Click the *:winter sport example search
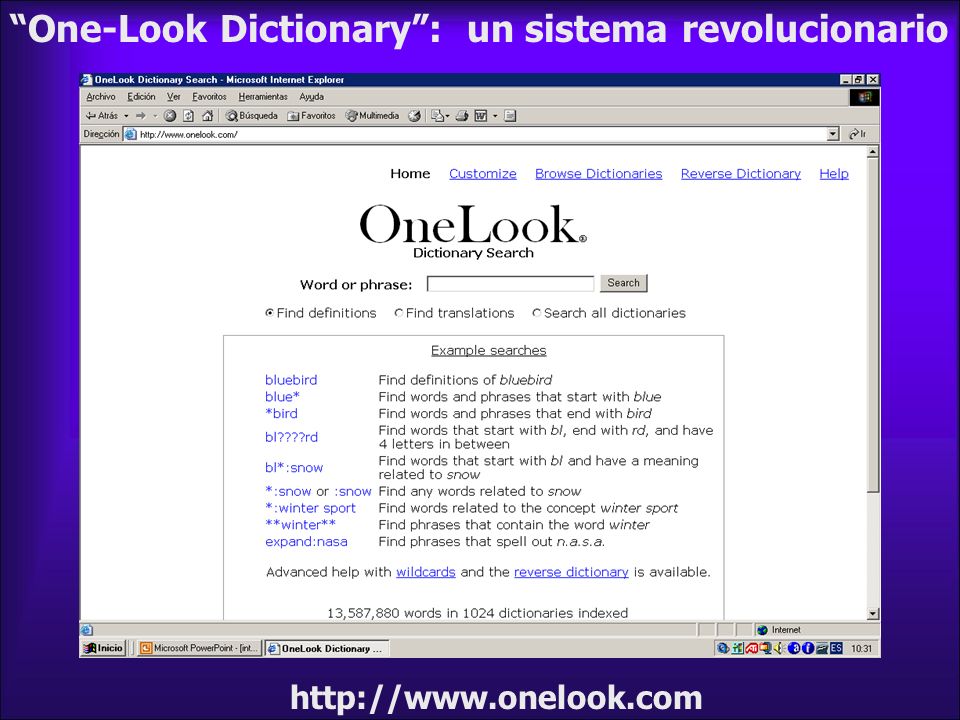This screenshot has height=720, width=960. [x=310, y=508]
